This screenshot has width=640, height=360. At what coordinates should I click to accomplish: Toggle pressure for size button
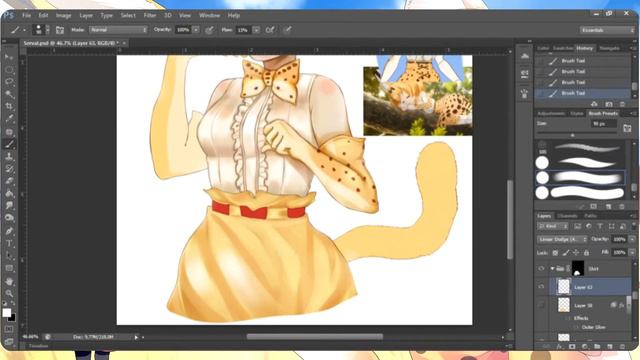click(288, 30)
